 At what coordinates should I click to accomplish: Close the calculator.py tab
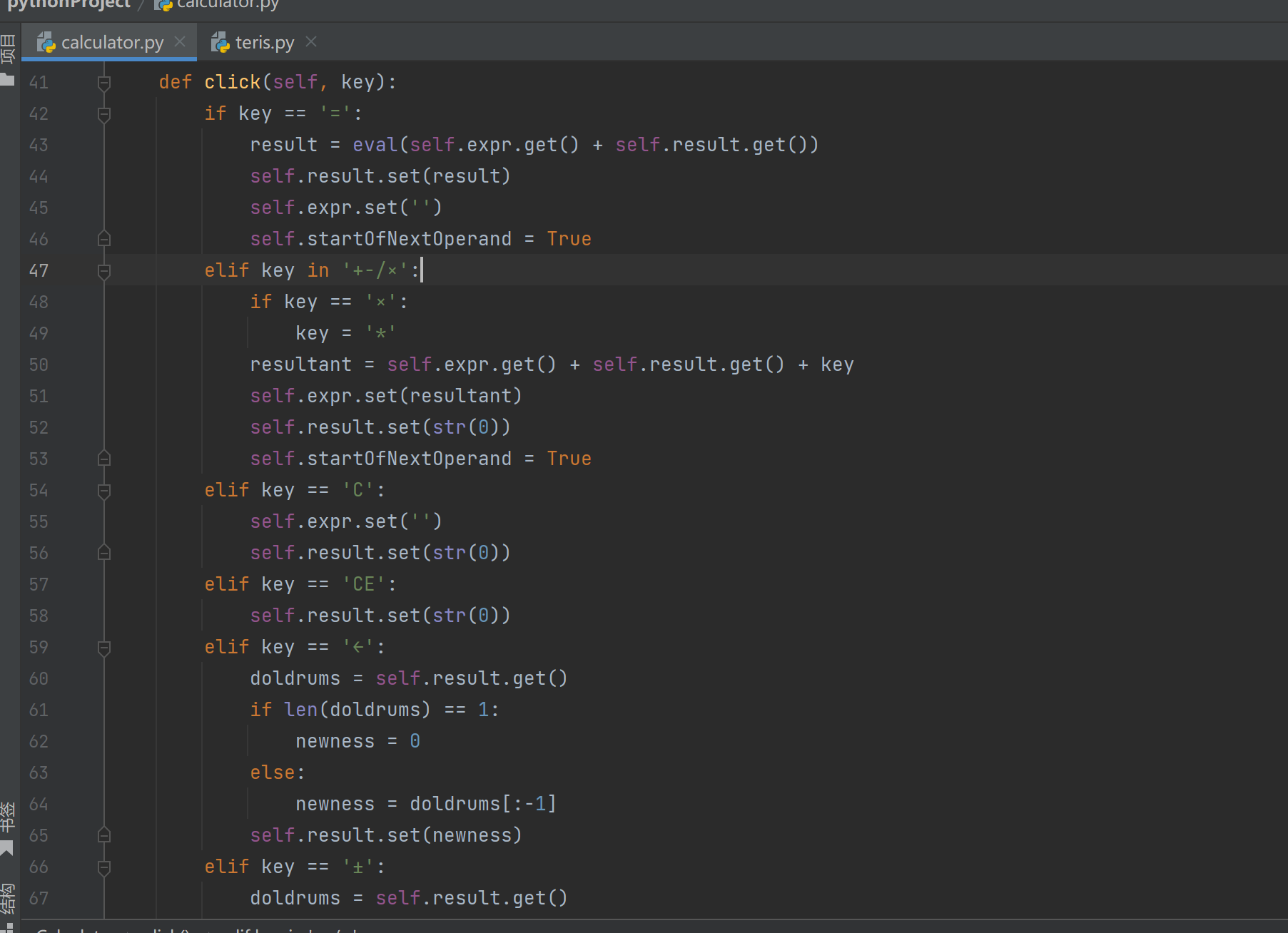[180, 42]
